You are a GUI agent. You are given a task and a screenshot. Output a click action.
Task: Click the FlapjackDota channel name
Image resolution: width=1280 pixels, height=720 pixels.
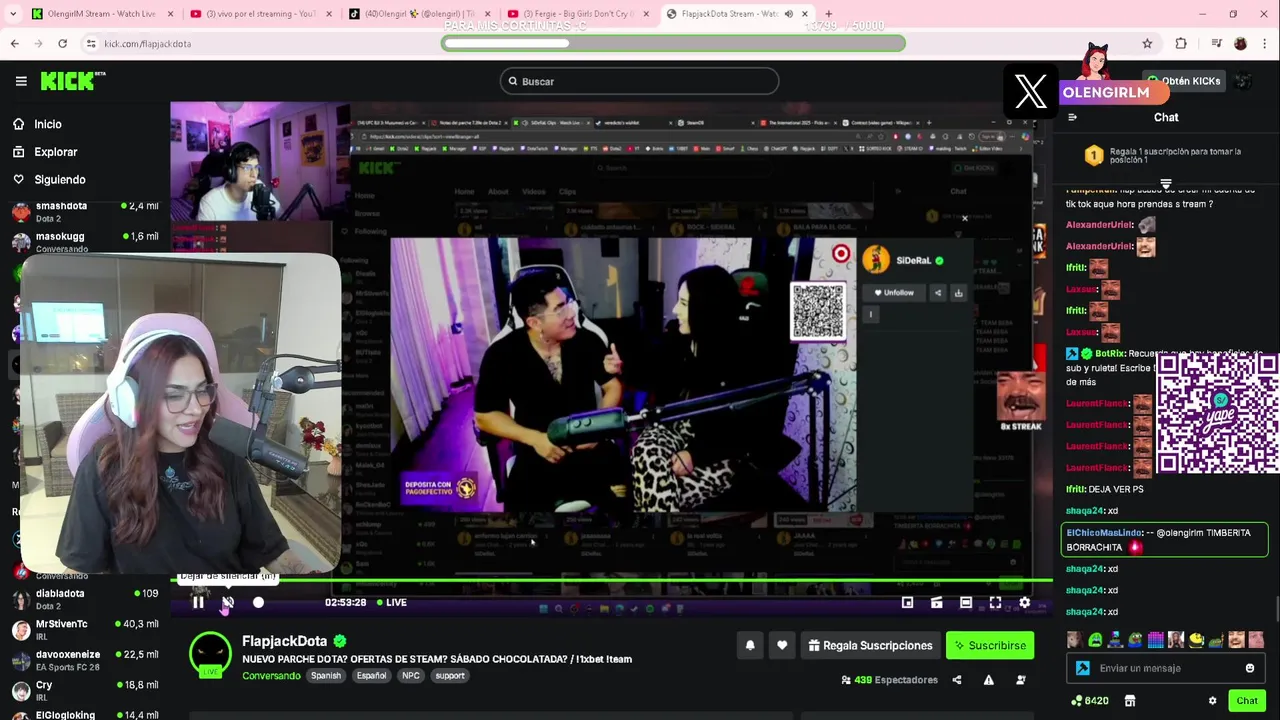(x=284, y=641)
